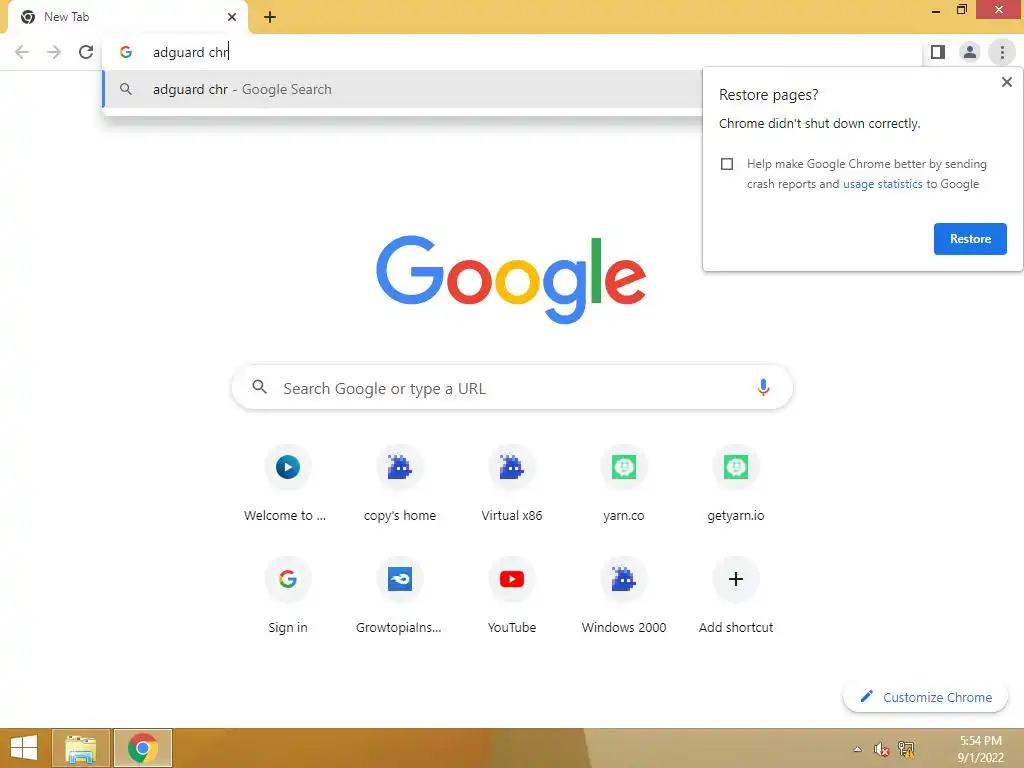The image size is (1024, 768).
Task: Click the network tray icon
Action: click(906, 749)
